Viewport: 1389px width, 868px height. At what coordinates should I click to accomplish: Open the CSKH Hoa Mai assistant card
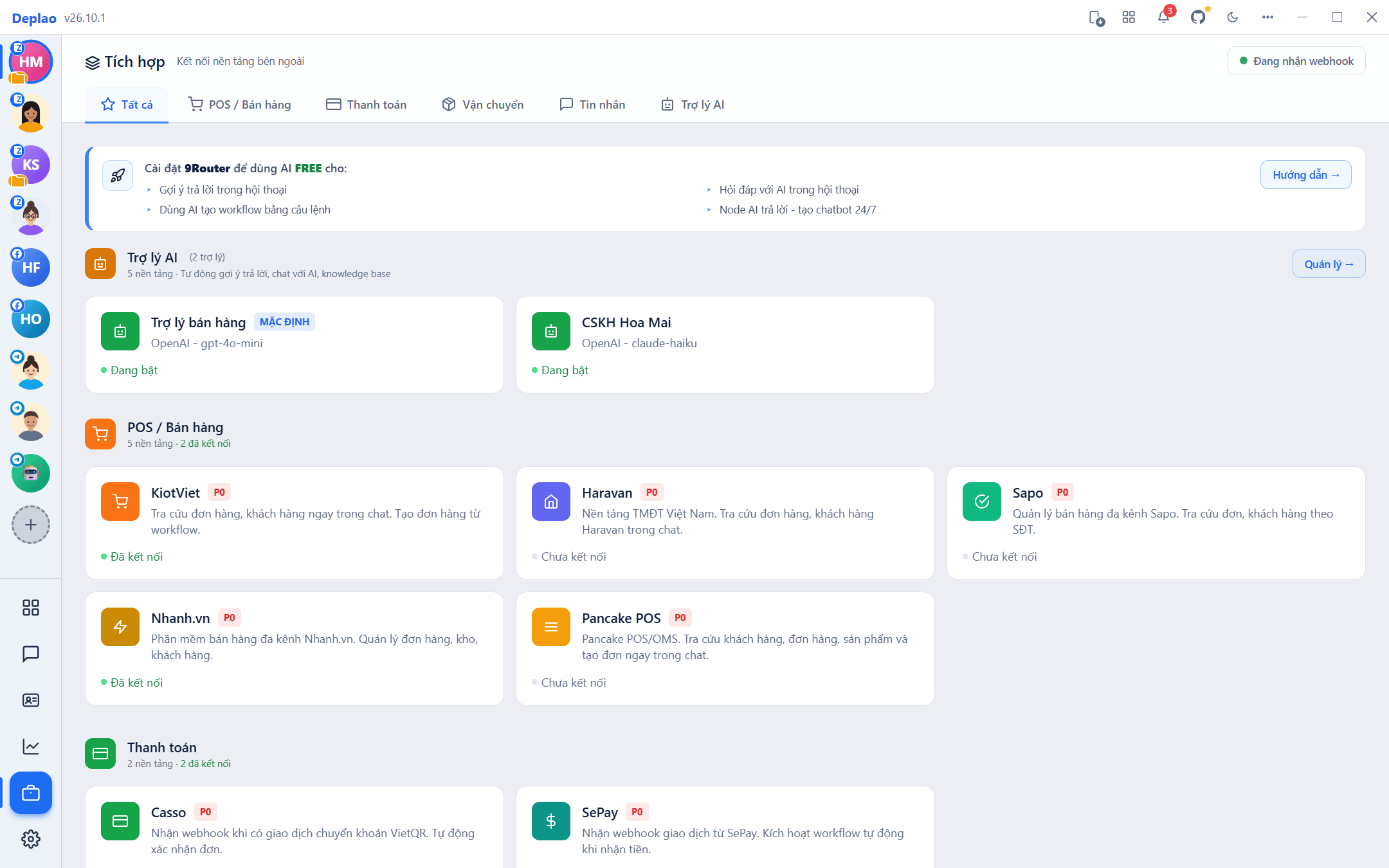(725, 345)
